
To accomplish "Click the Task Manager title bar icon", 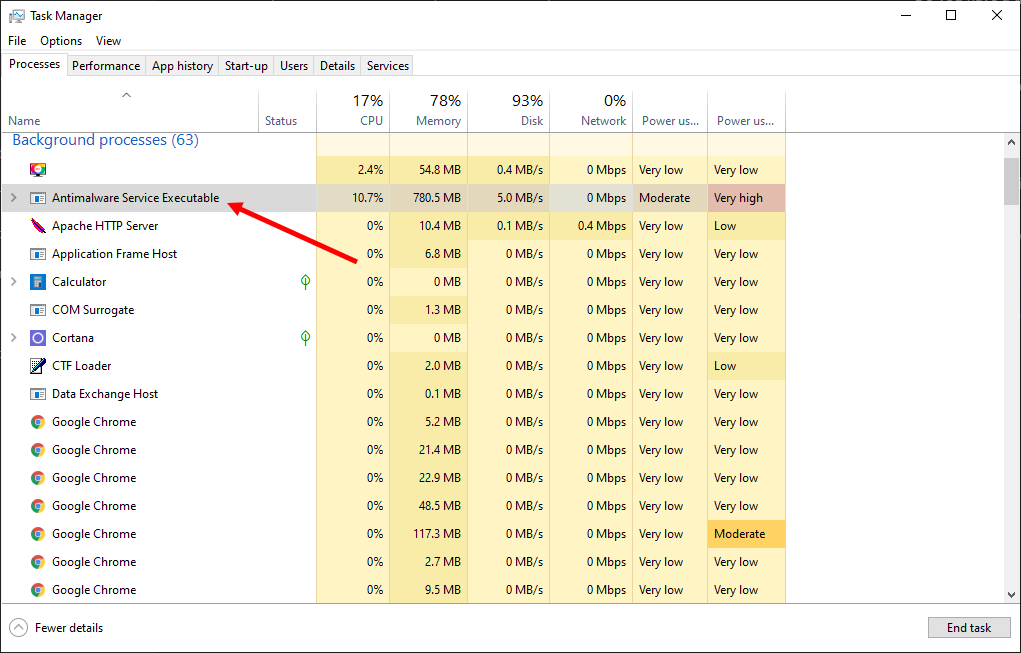I will click(17, 16).
